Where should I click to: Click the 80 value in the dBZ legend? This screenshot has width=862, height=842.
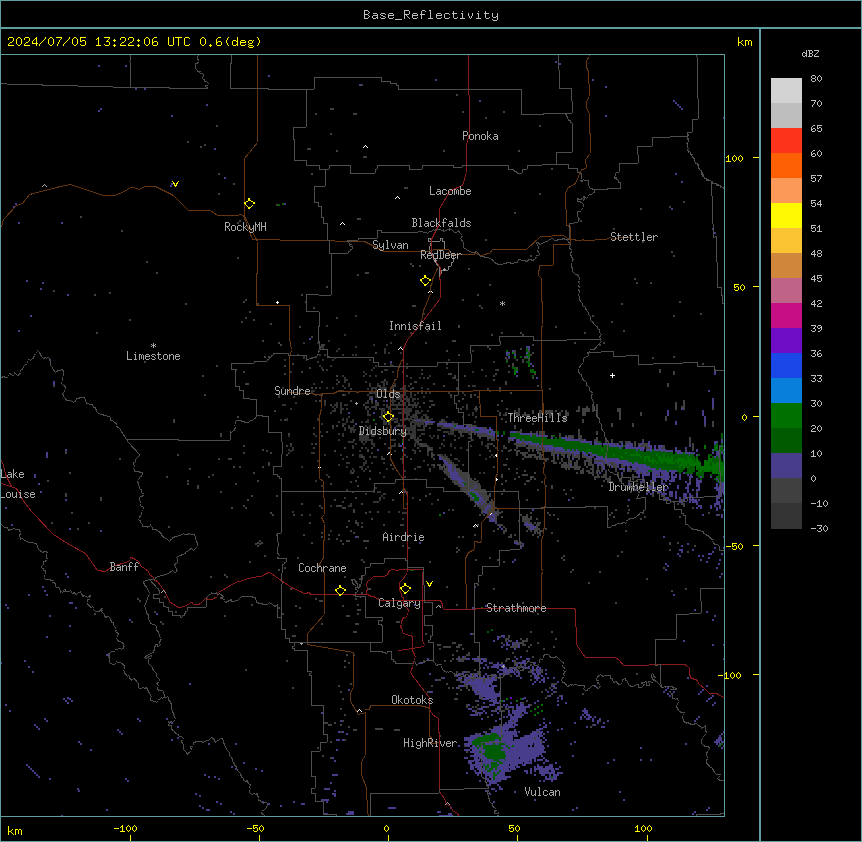[816, 79]
